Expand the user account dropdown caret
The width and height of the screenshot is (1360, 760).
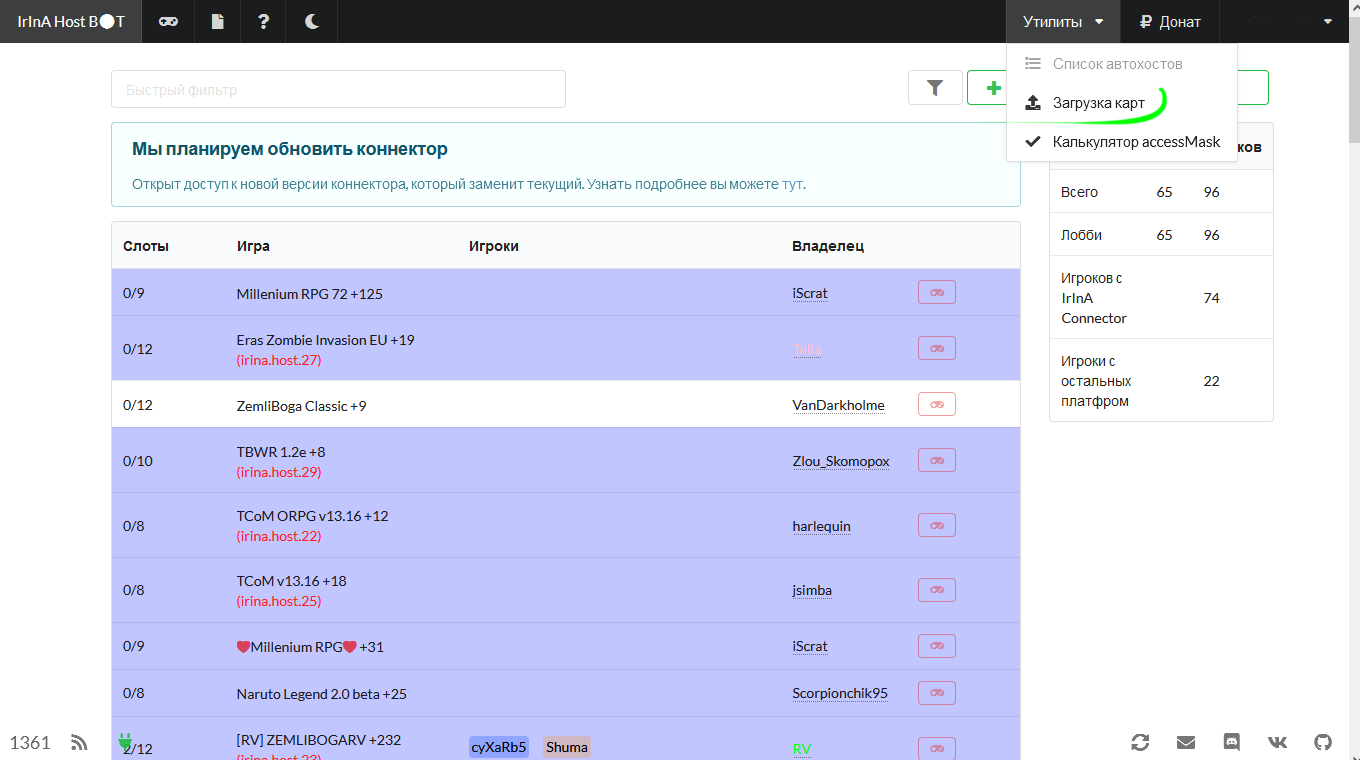tap(1328, 21)
